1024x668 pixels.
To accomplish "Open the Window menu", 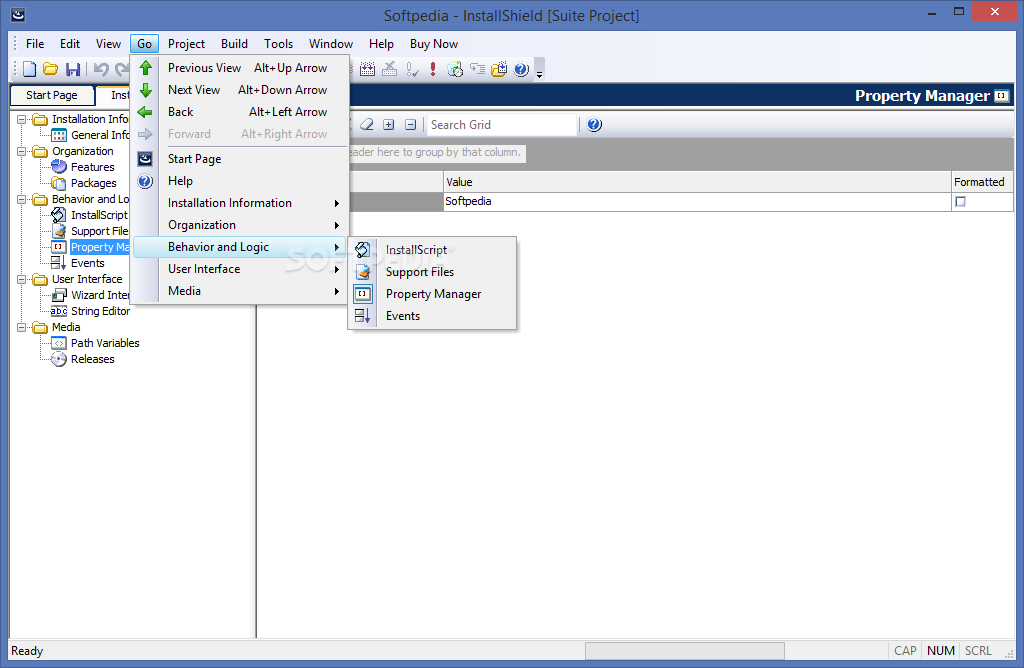I will tap(330, 44).
